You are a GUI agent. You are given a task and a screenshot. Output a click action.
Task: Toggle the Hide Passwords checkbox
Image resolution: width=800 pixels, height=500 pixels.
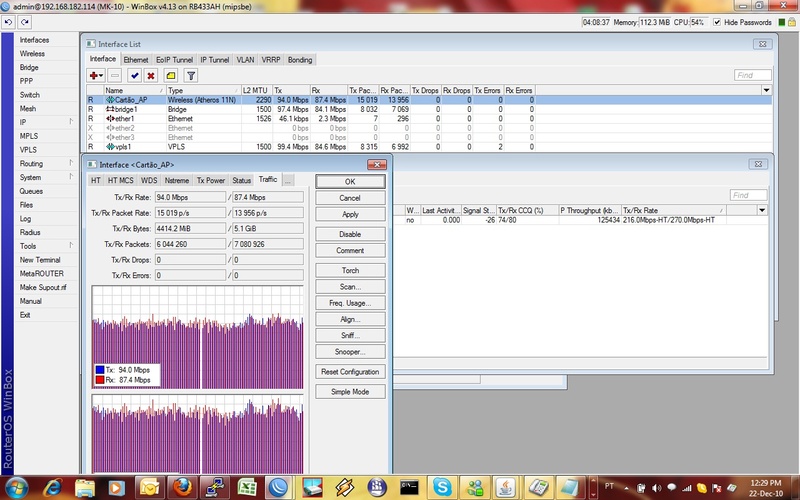tap(717, 22)
